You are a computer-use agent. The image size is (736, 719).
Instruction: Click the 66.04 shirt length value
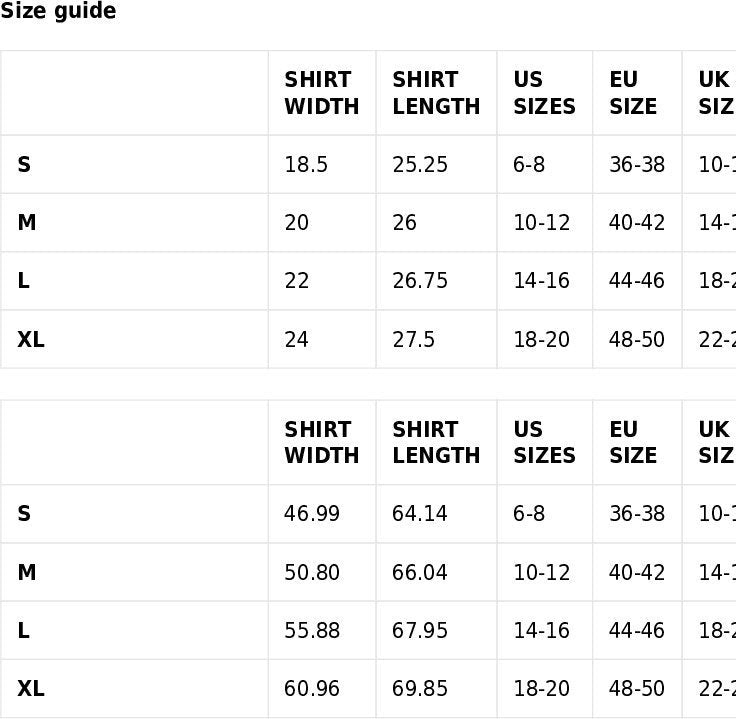420,573
